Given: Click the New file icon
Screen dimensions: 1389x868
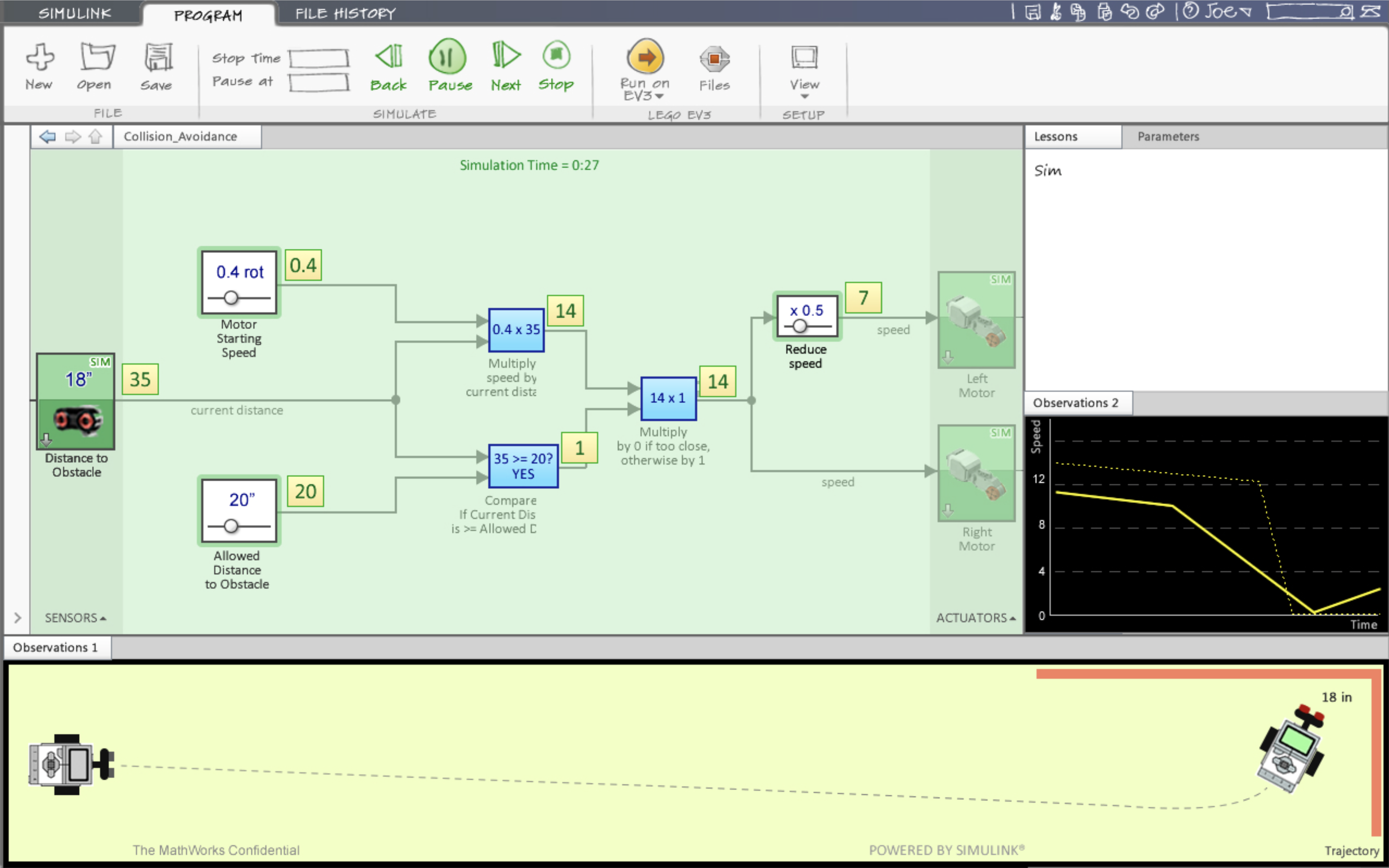Looking at the screenshot, I should (x=40, y=57).
